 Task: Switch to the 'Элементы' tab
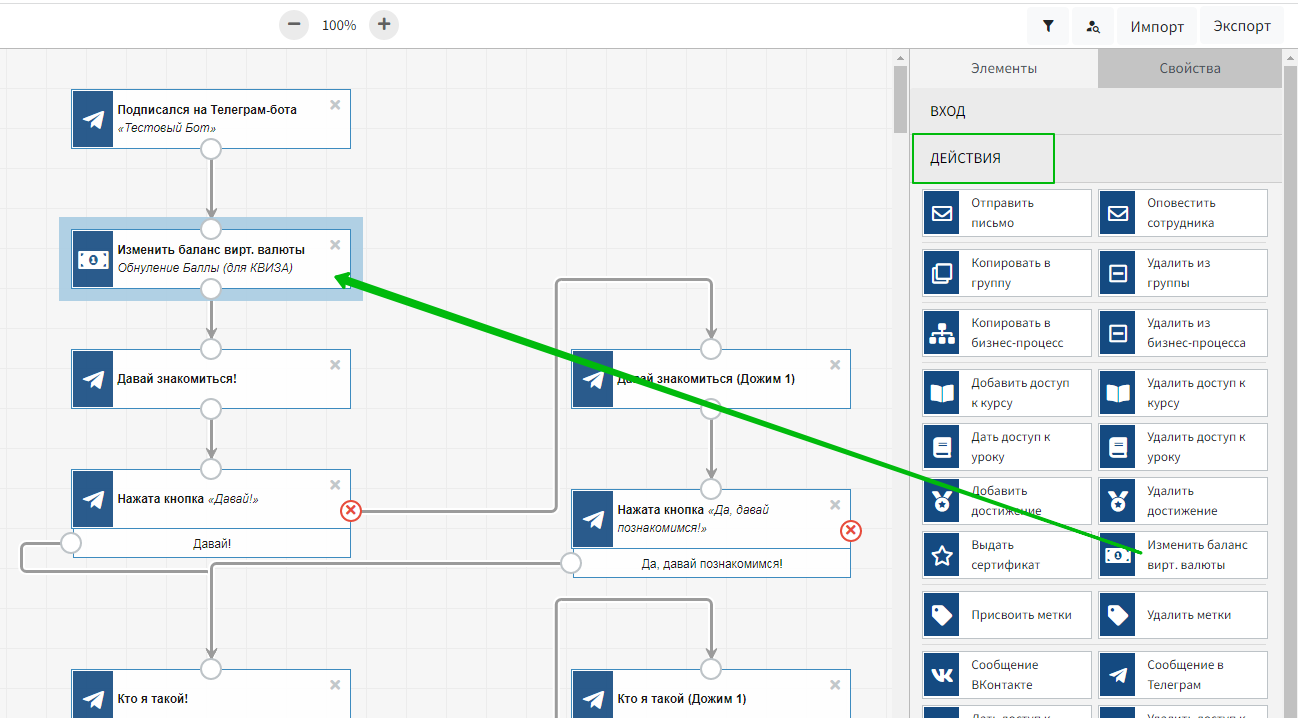tap(1004, 69)
